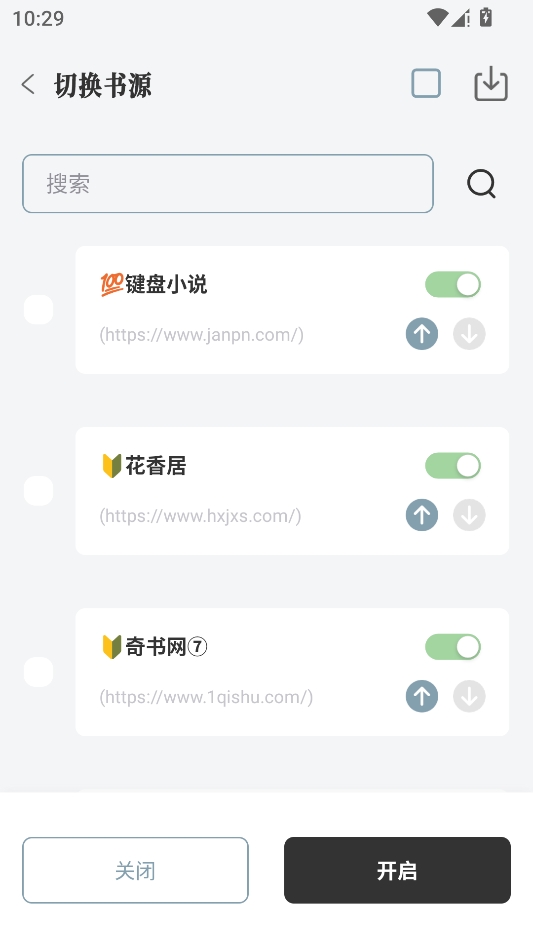Image resolution: width=533 pixels, height=948 pixels.
Task: Move 奇书网⑦ source up with arrow
Action: coord(422,696)
